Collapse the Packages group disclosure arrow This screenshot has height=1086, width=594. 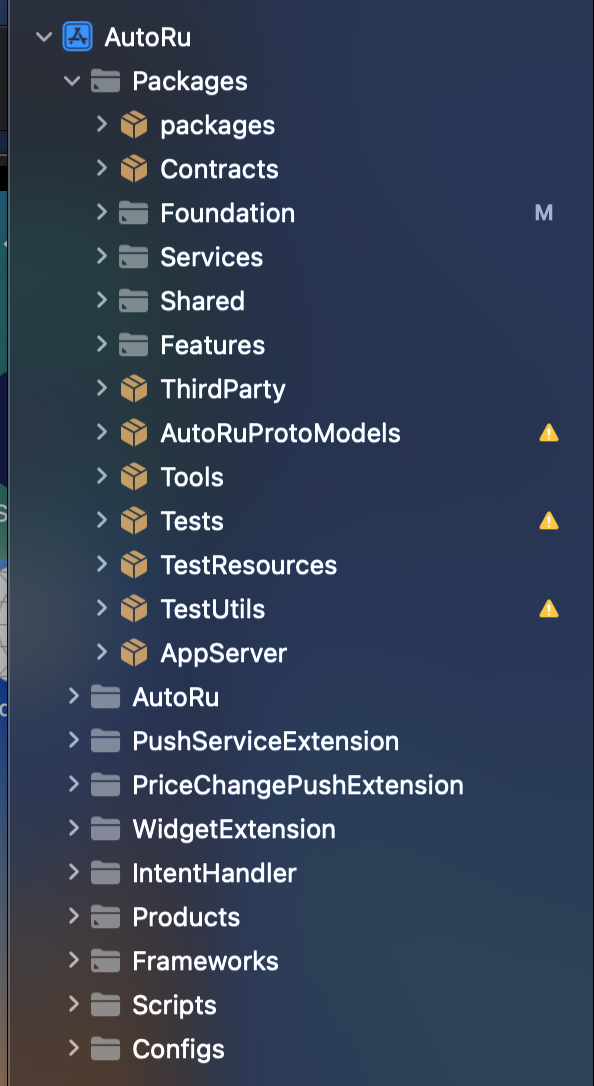click(72, 81)
